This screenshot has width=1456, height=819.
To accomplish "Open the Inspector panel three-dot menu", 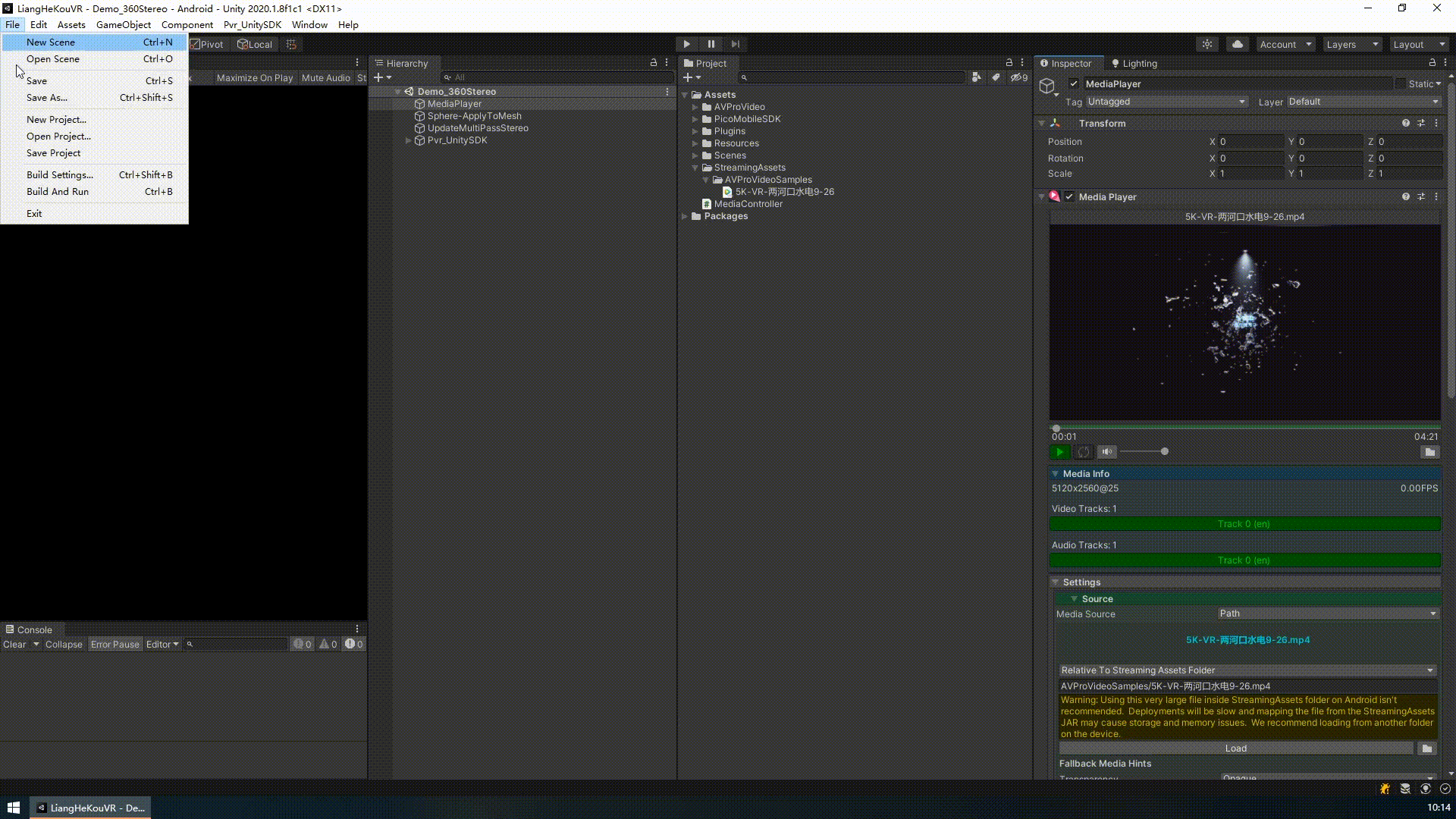I will (1445, 63).
